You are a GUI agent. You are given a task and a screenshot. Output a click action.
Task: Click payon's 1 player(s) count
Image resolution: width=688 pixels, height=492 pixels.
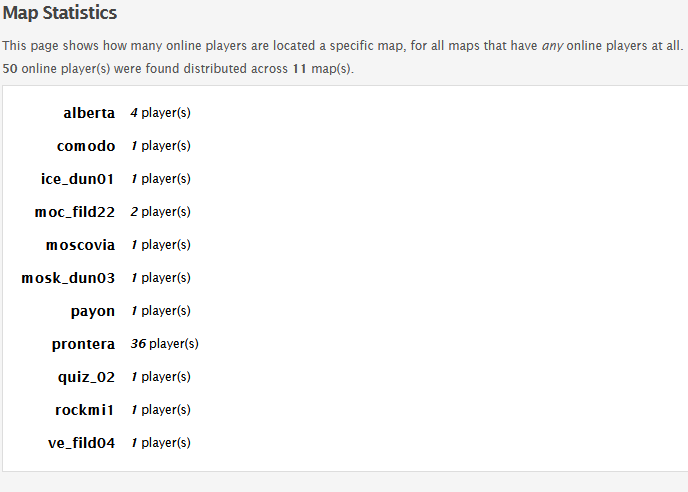tap(161, 311)
